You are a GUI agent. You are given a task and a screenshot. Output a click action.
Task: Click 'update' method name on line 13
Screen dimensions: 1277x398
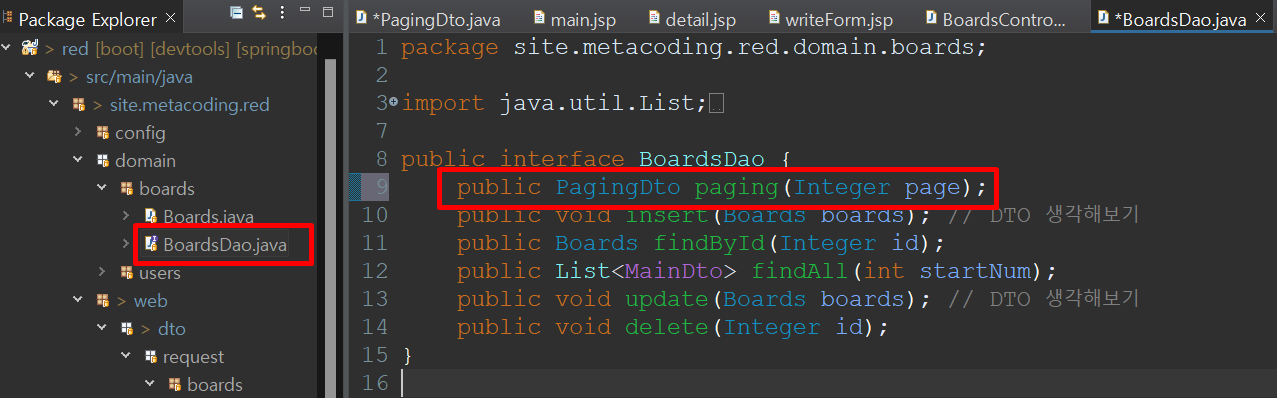(x=666, y=299)
